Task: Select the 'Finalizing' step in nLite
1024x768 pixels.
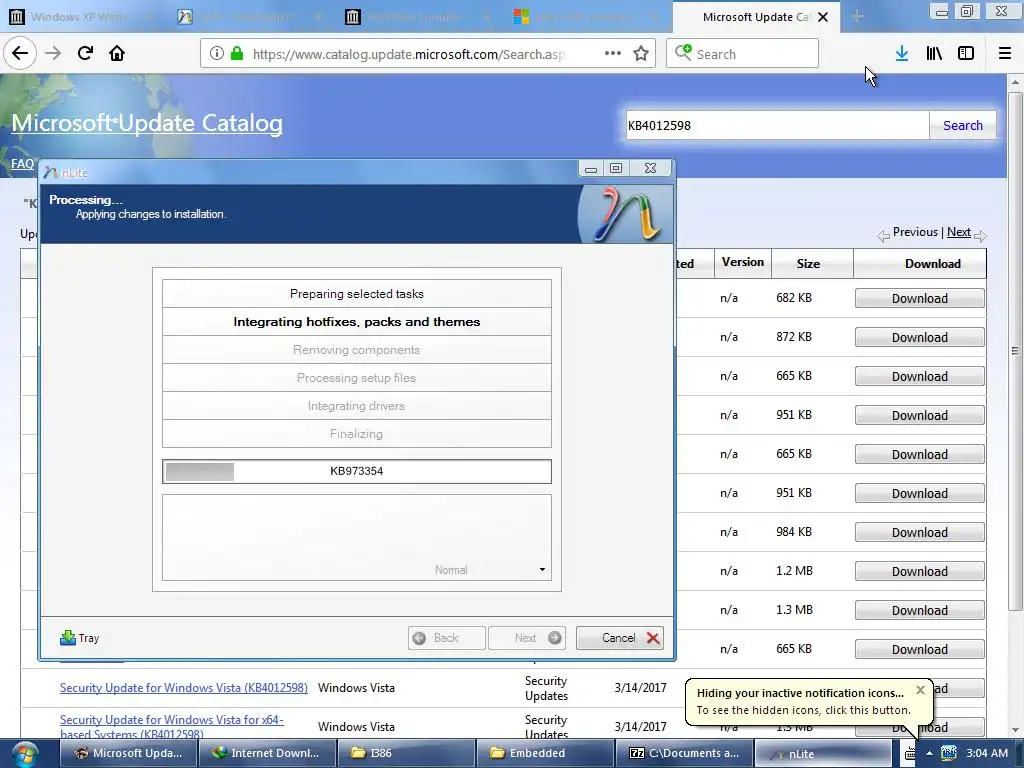Action: tap(357, 434)
